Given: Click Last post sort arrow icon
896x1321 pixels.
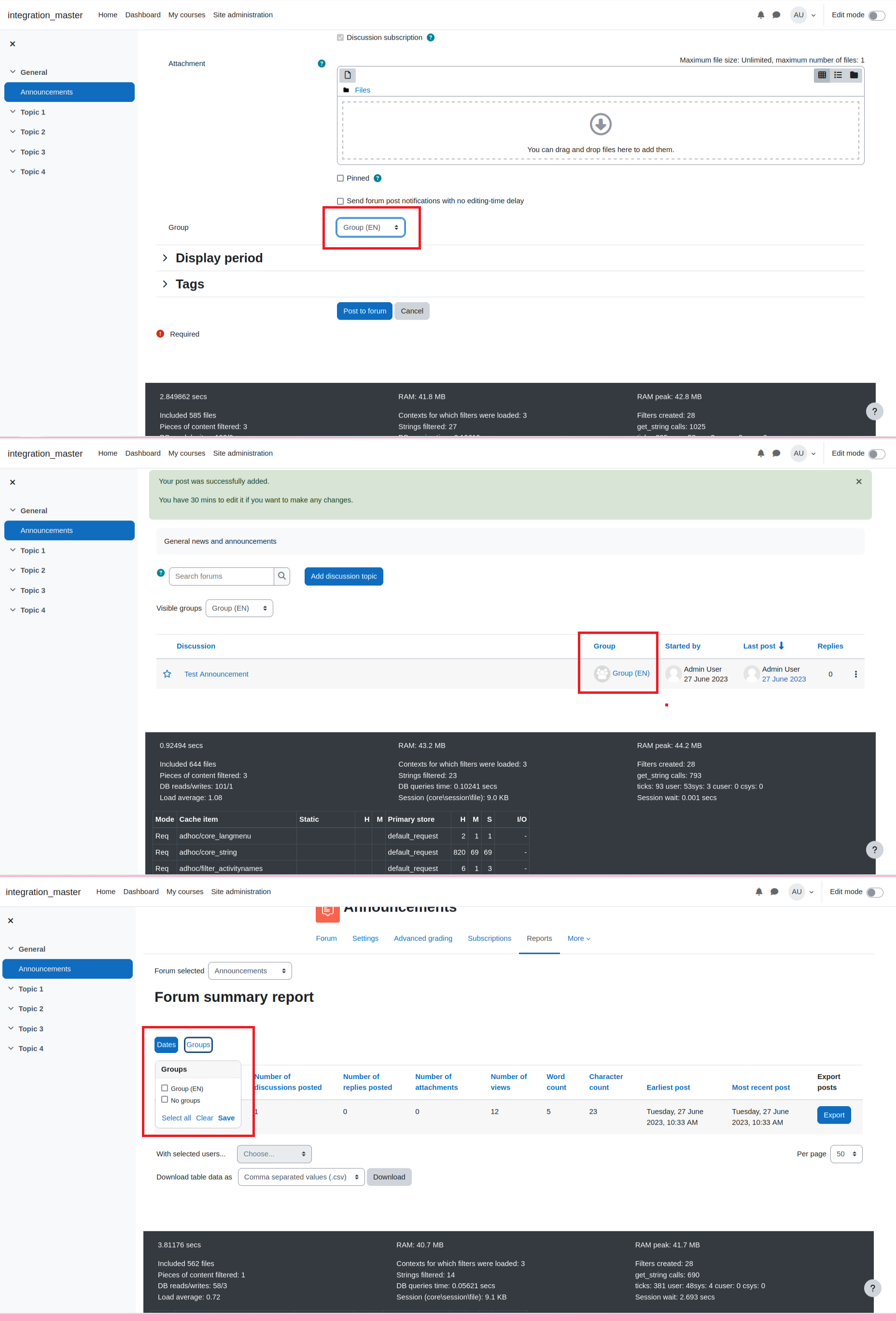Looking at the screenshot, I should (x=781, y=646).
